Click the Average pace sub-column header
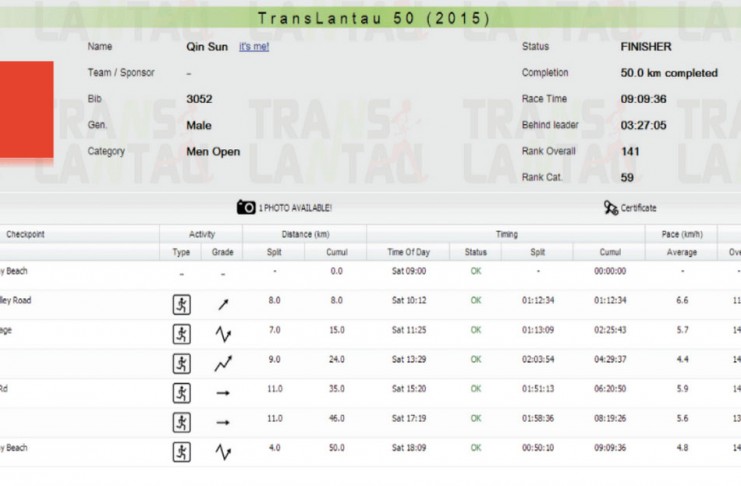This screenshot has height=486, width=741. pyautogui.click(x=682, y=252)
